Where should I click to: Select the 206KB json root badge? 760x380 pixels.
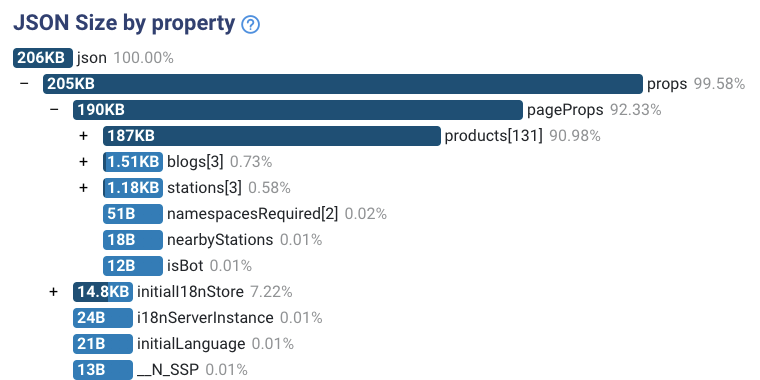coord(43,58)
